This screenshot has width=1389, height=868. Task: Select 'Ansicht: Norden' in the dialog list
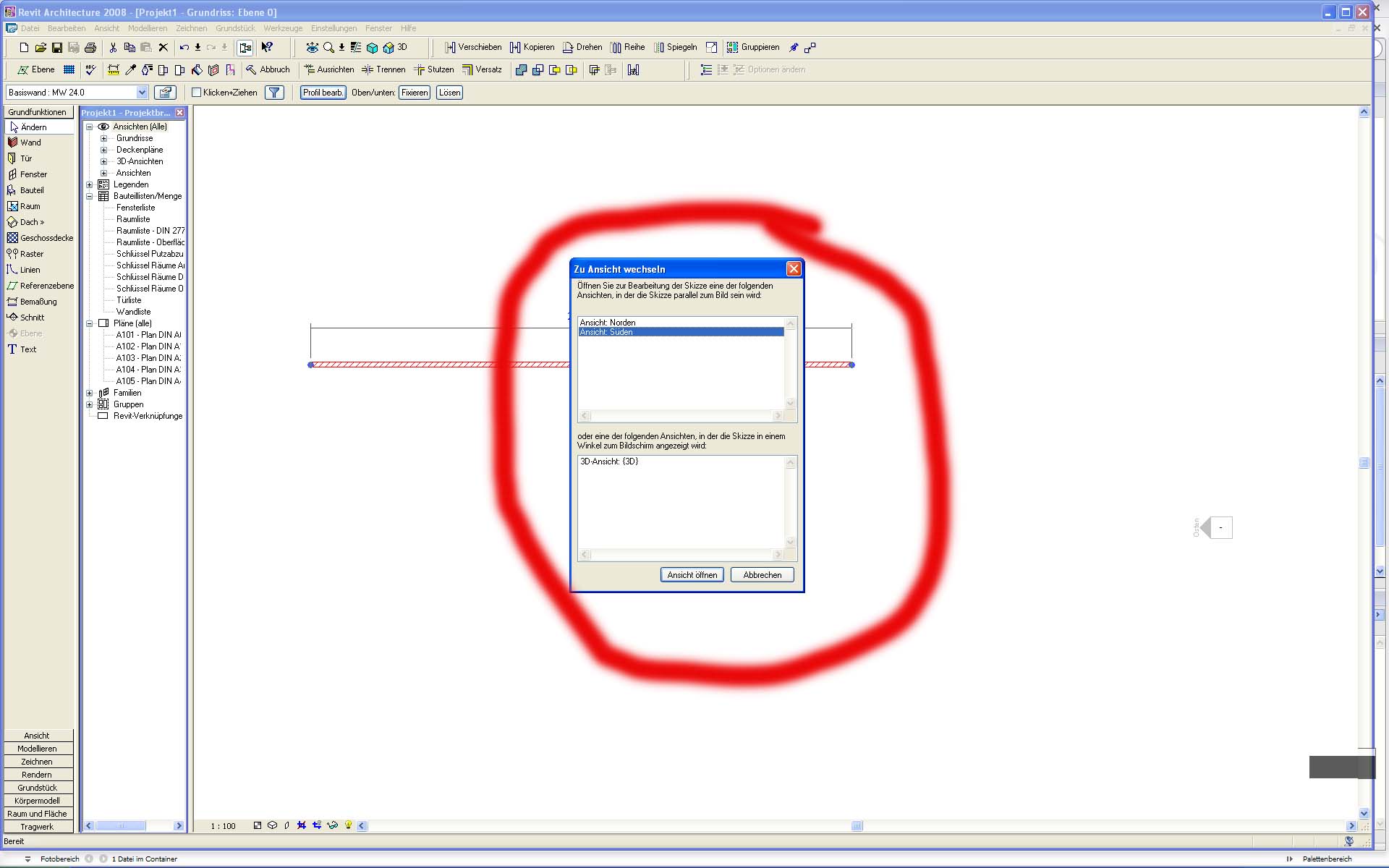click(681, 323)
